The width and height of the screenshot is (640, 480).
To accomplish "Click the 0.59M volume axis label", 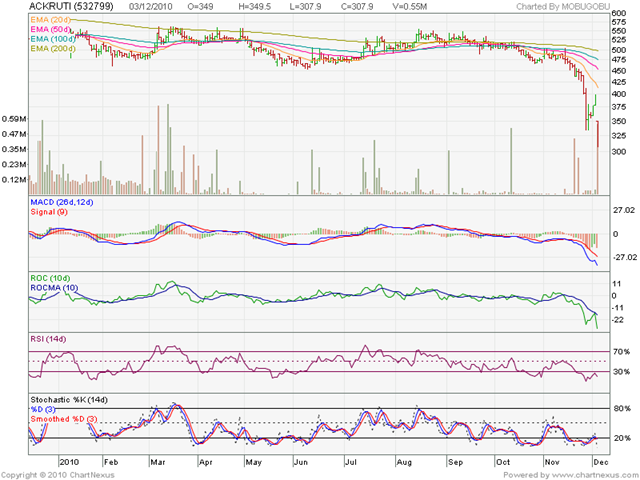I will tap(14, 119).
